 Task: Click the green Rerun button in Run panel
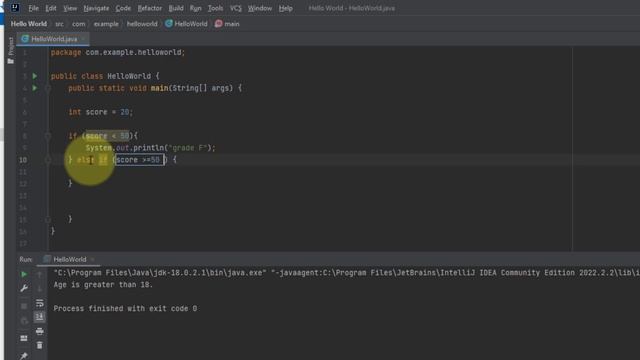(24, 274)
